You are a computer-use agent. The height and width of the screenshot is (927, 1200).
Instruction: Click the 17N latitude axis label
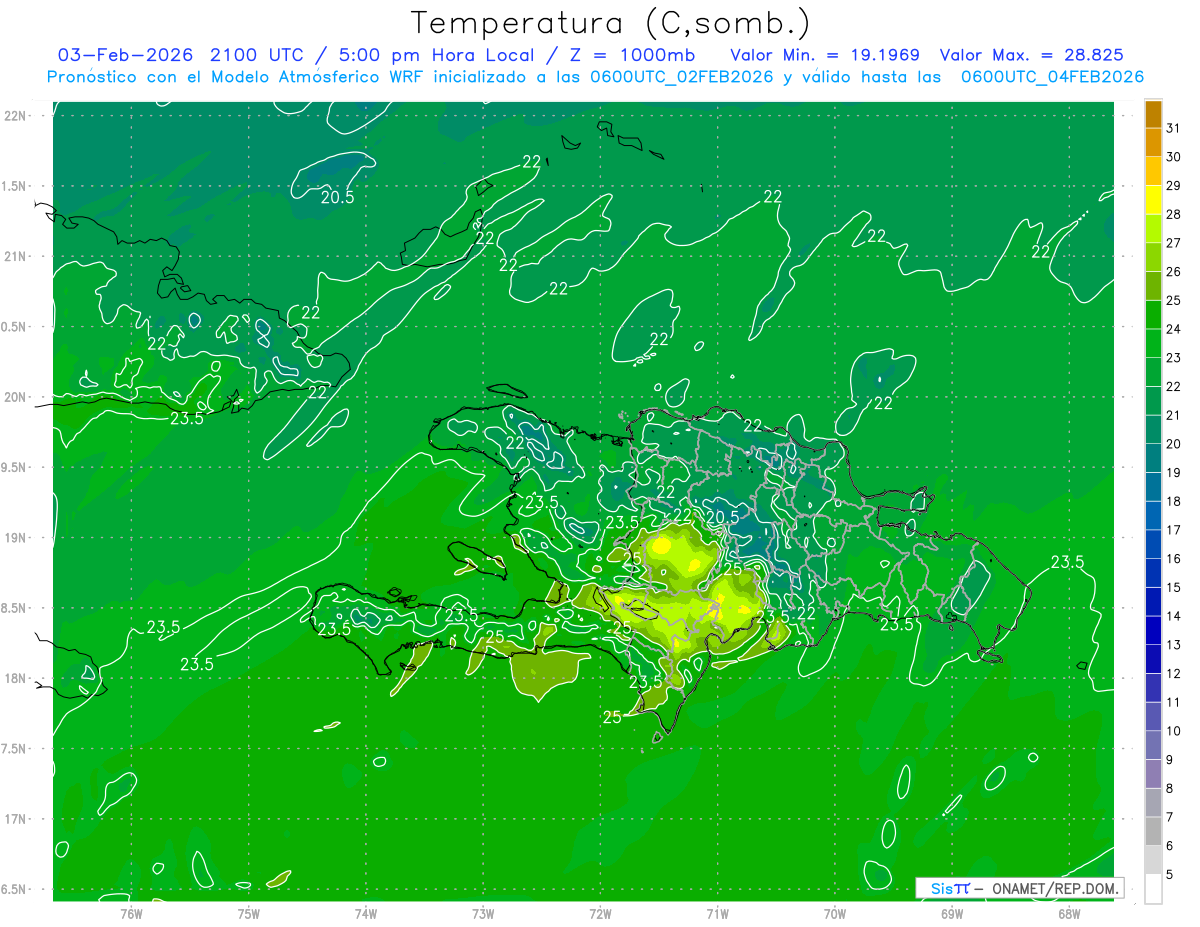[x=16, y=819]
